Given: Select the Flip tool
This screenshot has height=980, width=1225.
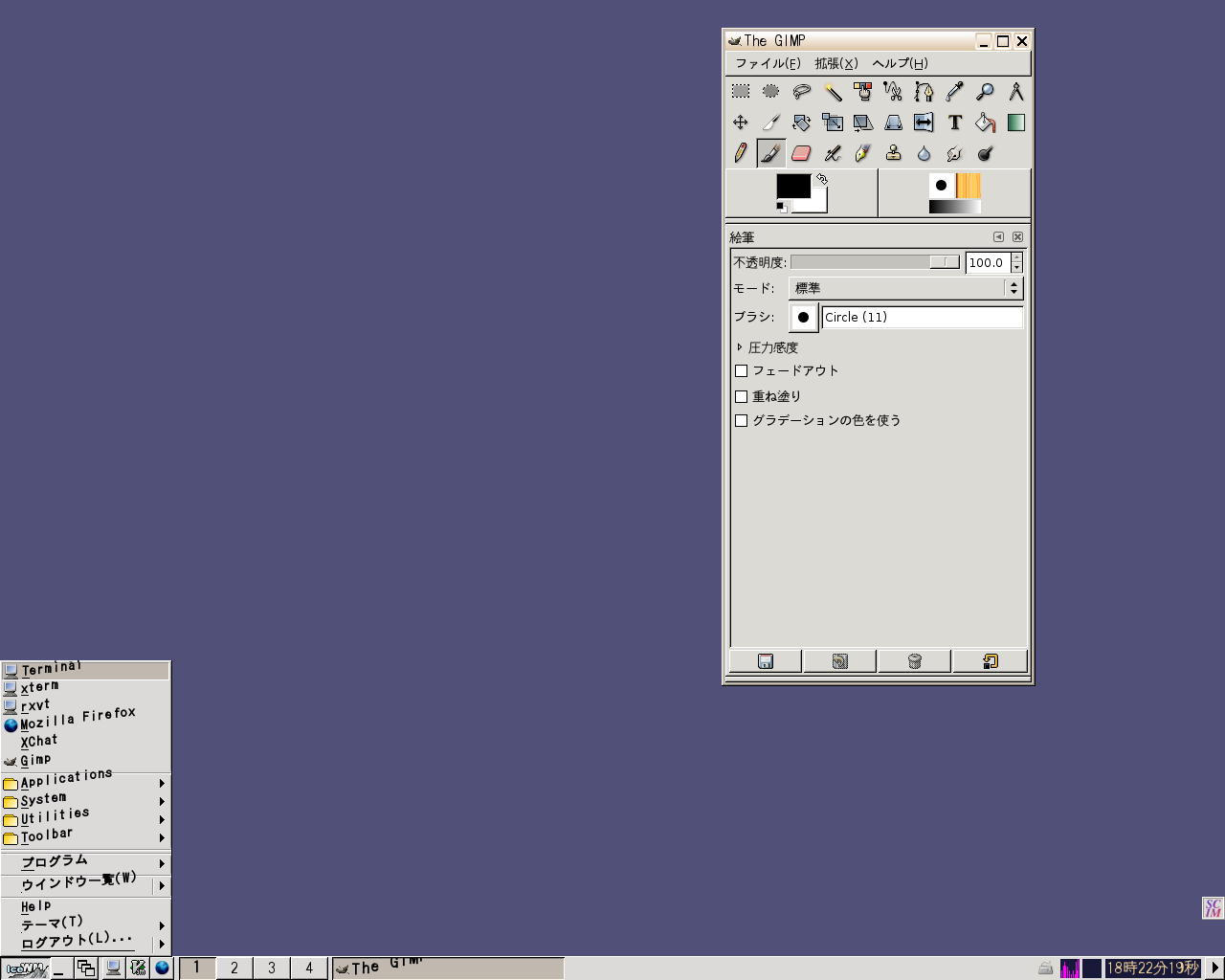Looking at the screenshot, I should tap(924, 122).
